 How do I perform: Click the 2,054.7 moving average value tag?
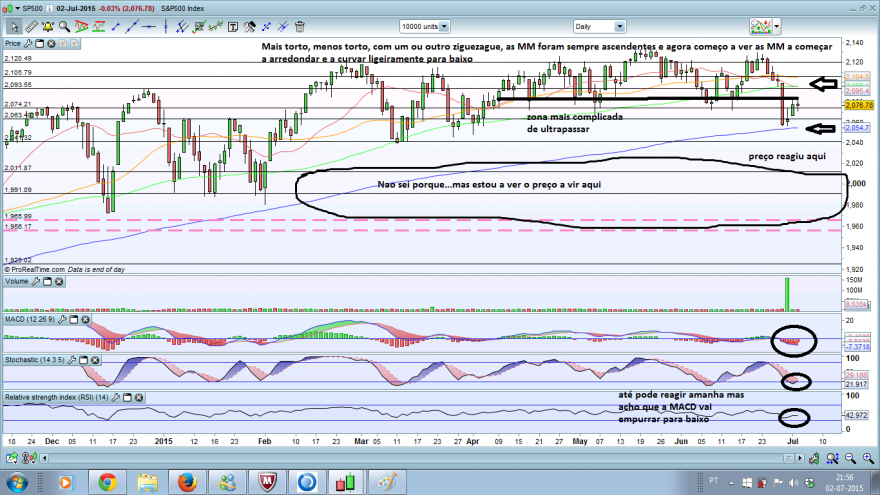coord(857,128)
